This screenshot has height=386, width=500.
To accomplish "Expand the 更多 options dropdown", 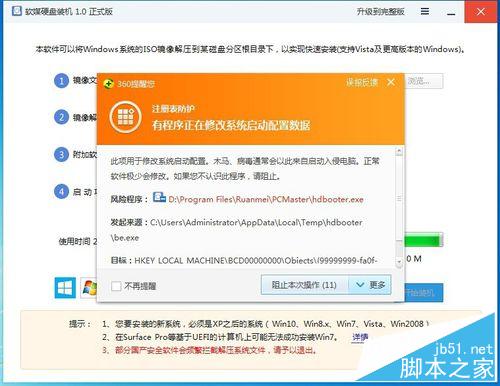I will pos(370,285).
